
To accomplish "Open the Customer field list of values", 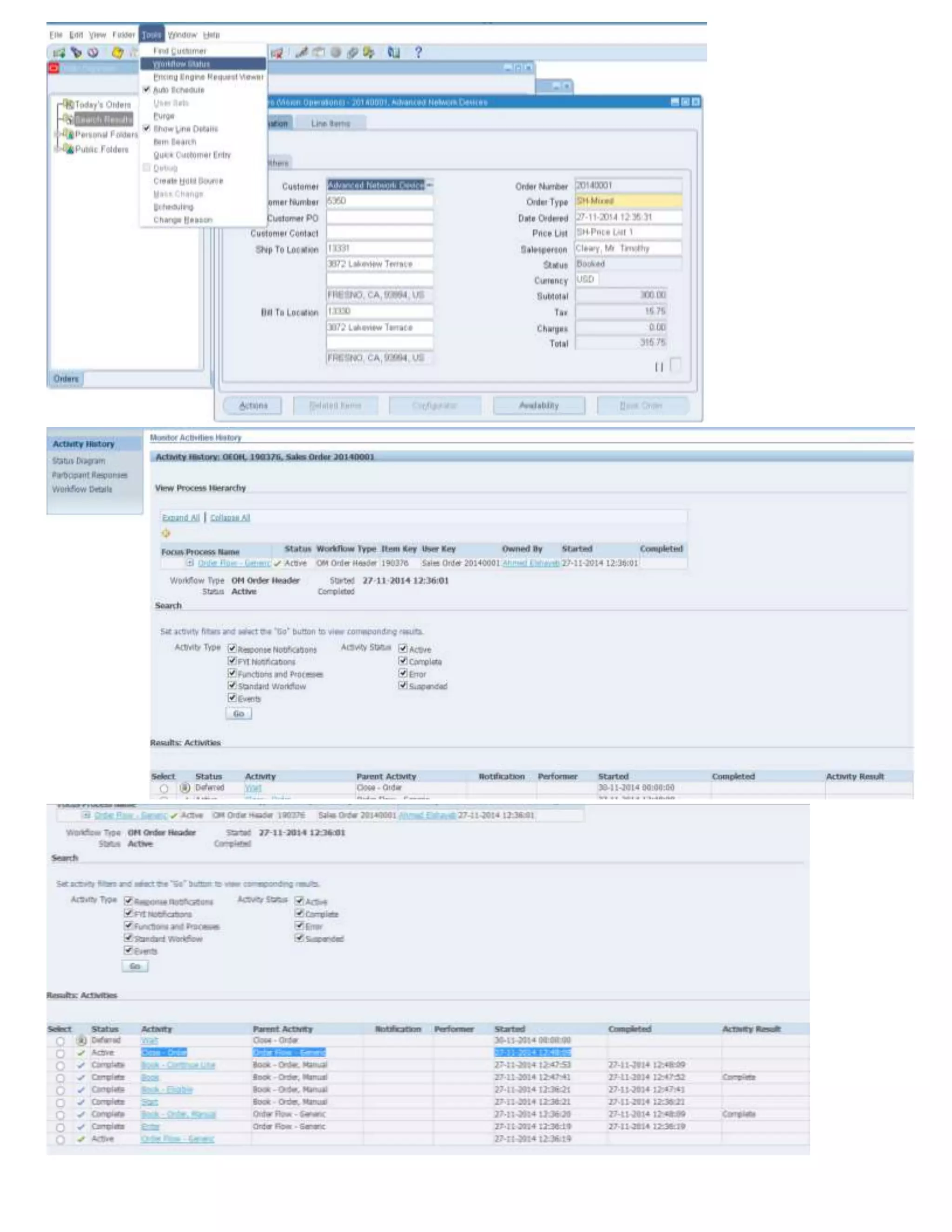I will tap(430, 185).
